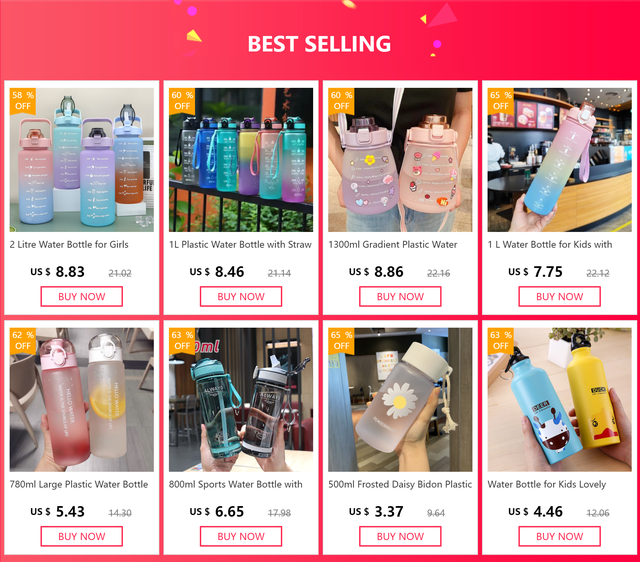
Task: Open the 800ml sports bottles product image
Action: pos(241,400)
